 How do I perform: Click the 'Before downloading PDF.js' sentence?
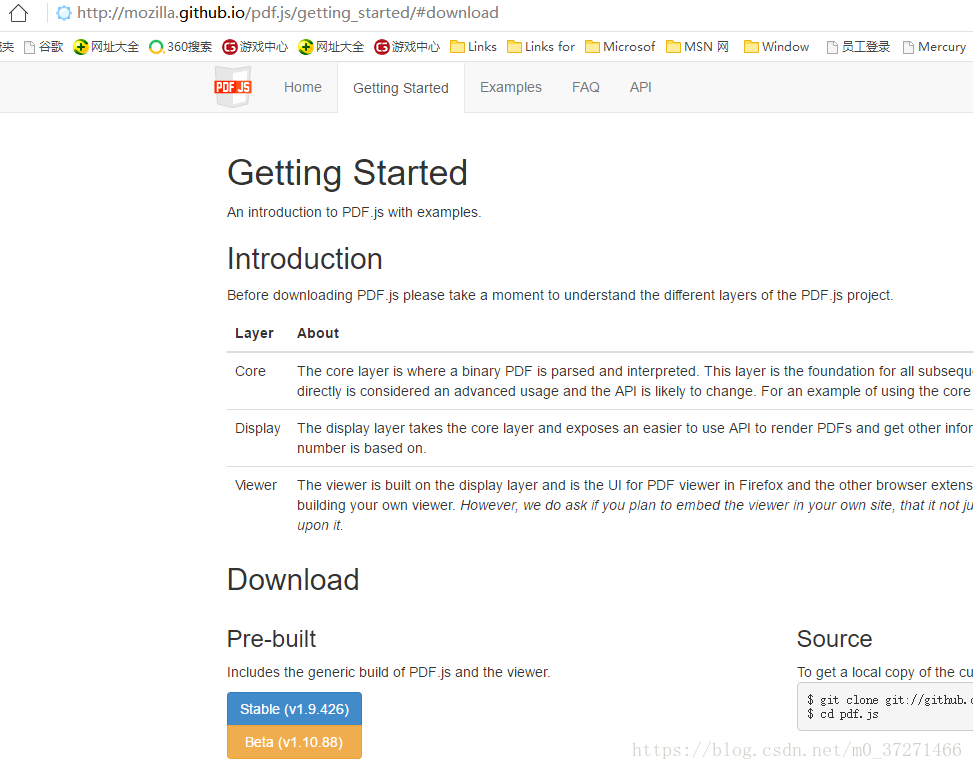coord(560,295)
